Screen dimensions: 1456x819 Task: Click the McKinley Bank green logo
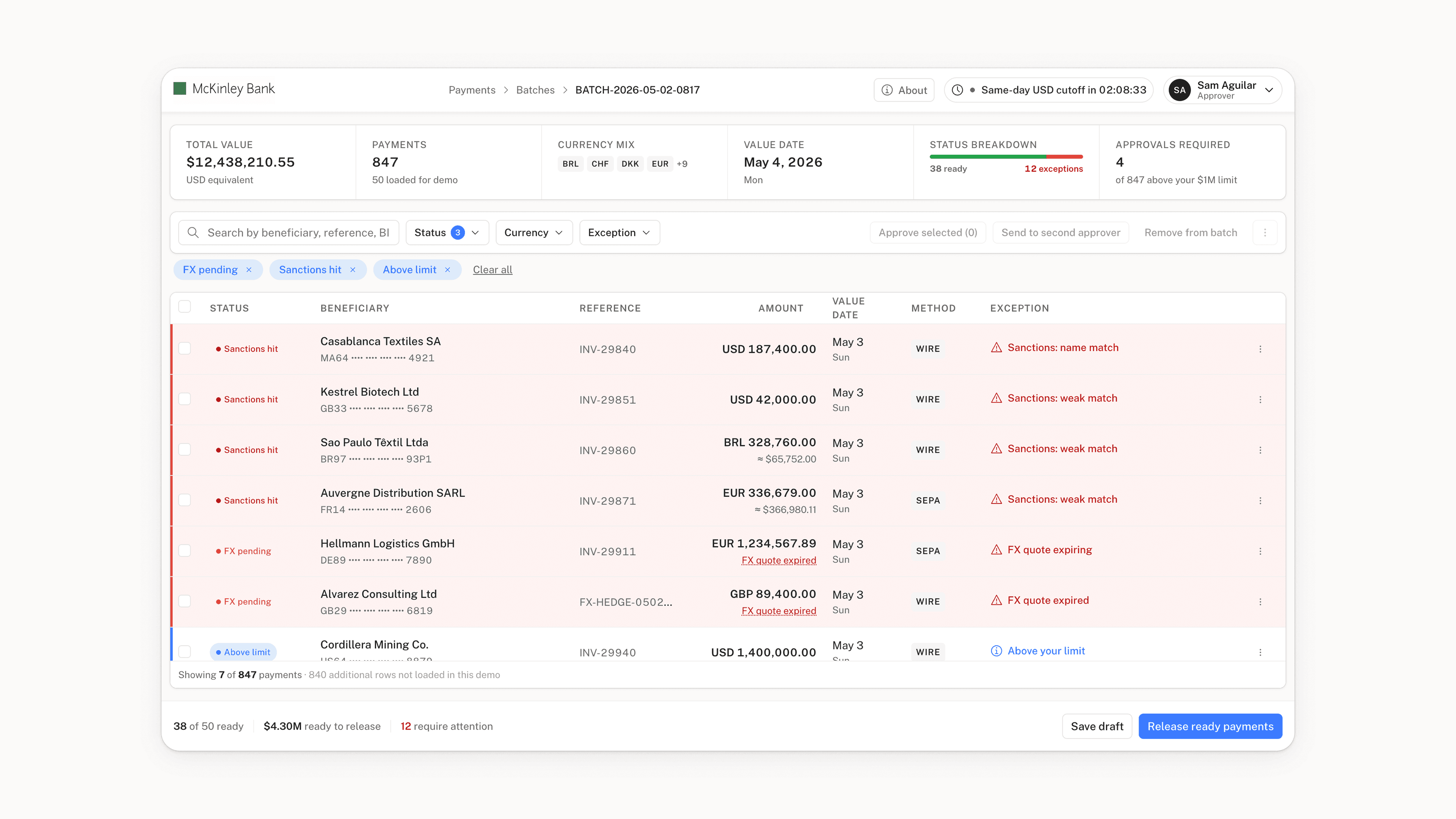[180, 88]
